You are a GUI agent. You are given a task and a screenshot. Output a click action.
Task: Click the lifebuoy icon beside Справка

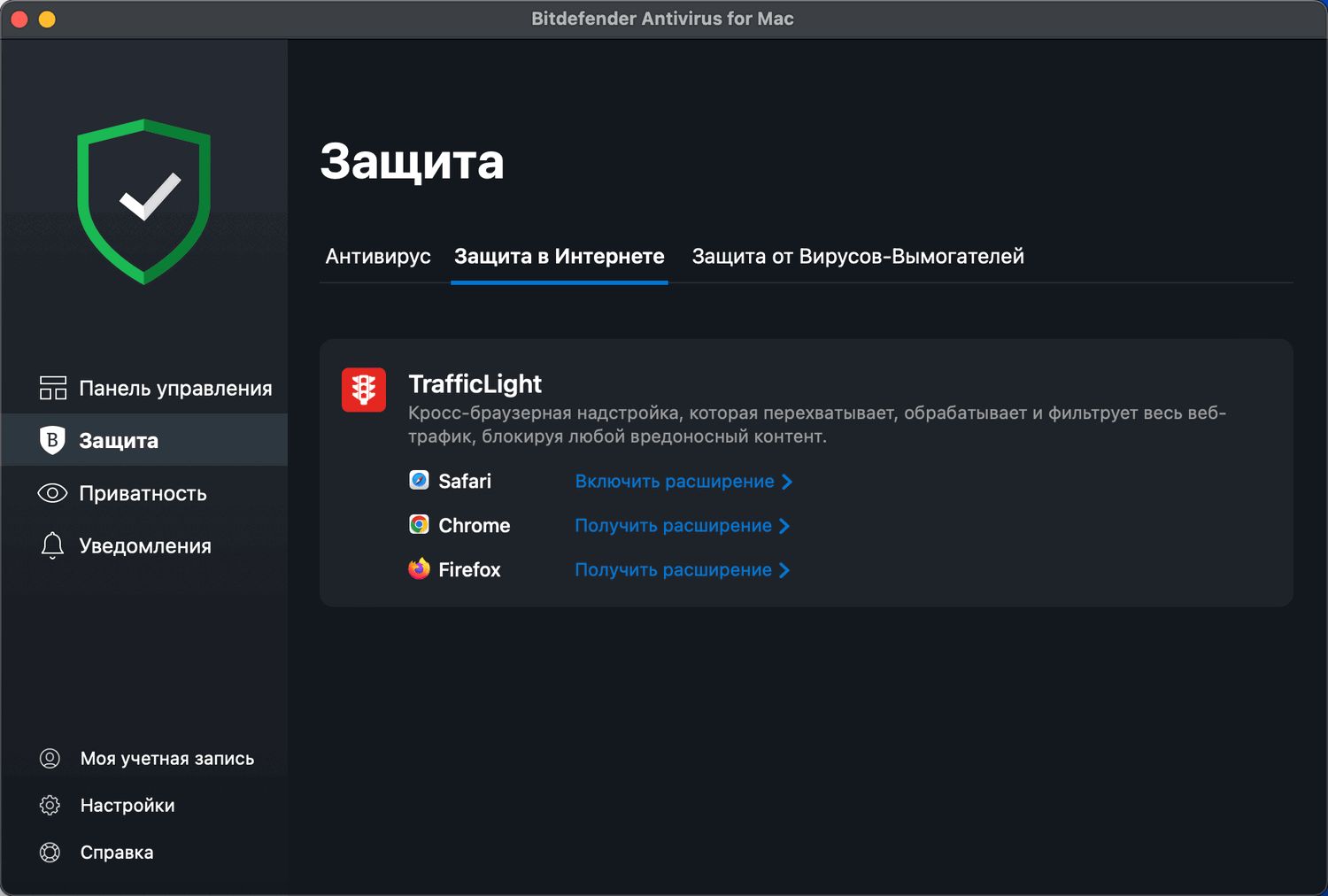(x=50, y=852)
